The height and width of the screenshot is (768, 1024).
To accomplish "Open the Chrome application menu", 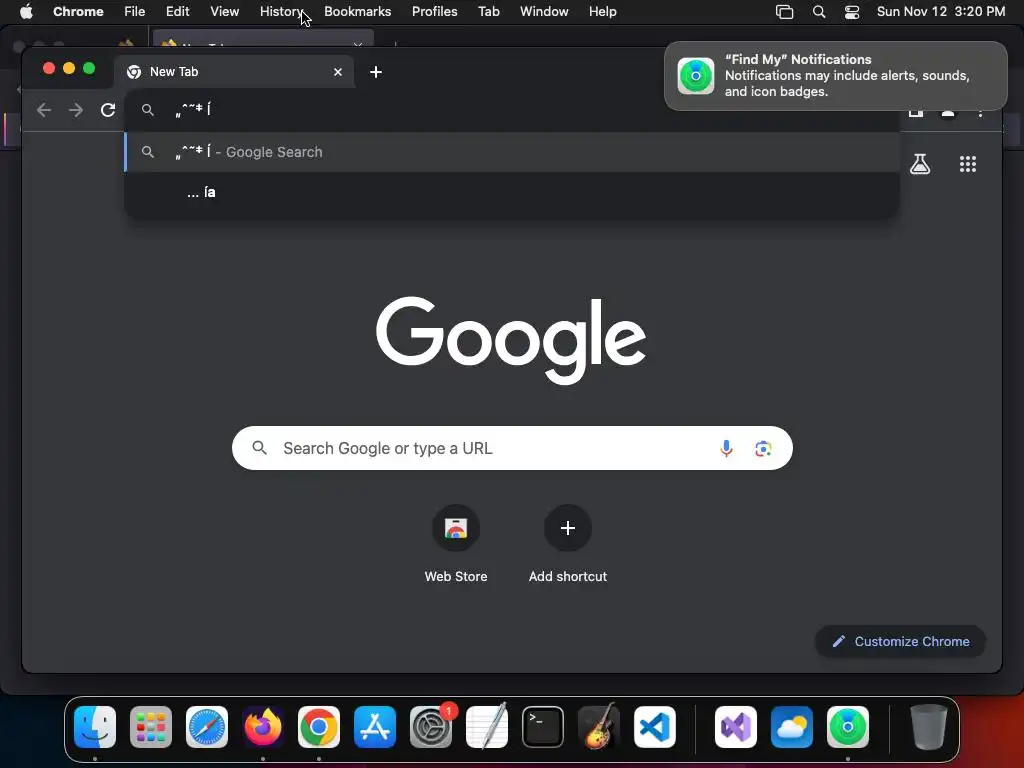I will 78,12.
